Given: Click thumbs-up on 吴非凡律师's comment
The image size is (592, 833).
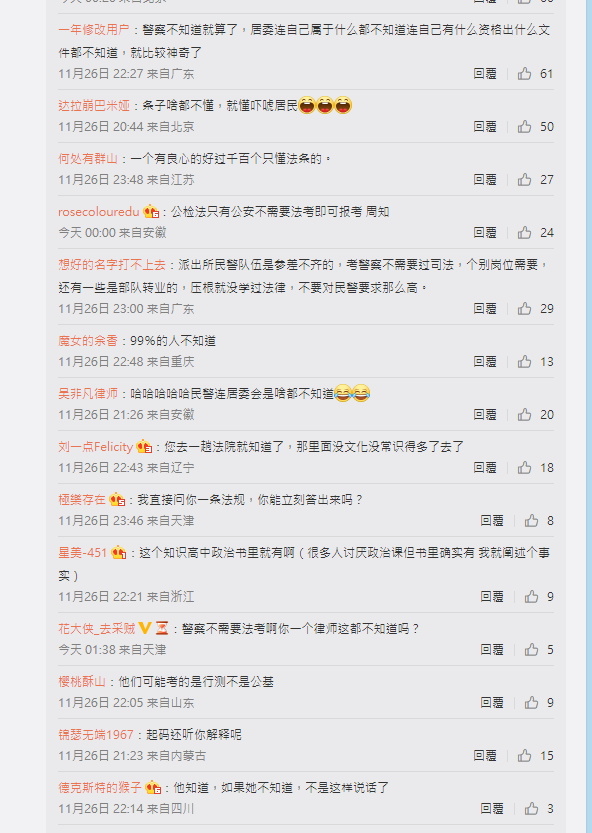Looking at the screenshot, I should click(525, 414).
